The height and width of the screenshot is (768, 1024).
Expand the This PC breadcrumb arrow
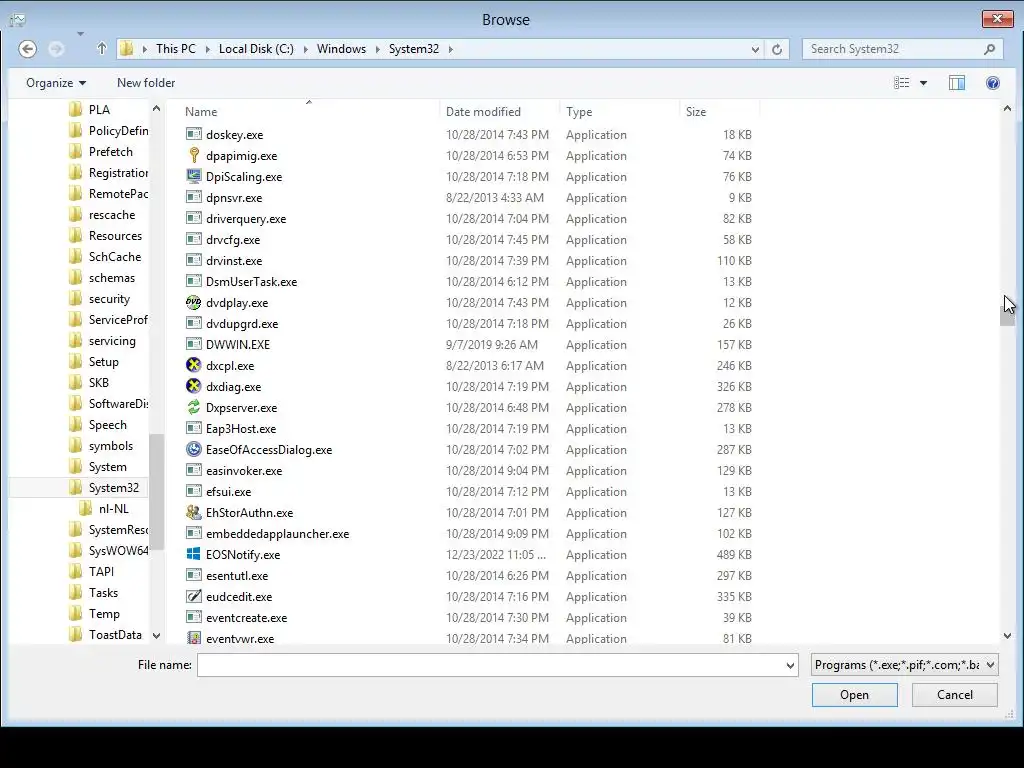point(208,49)
